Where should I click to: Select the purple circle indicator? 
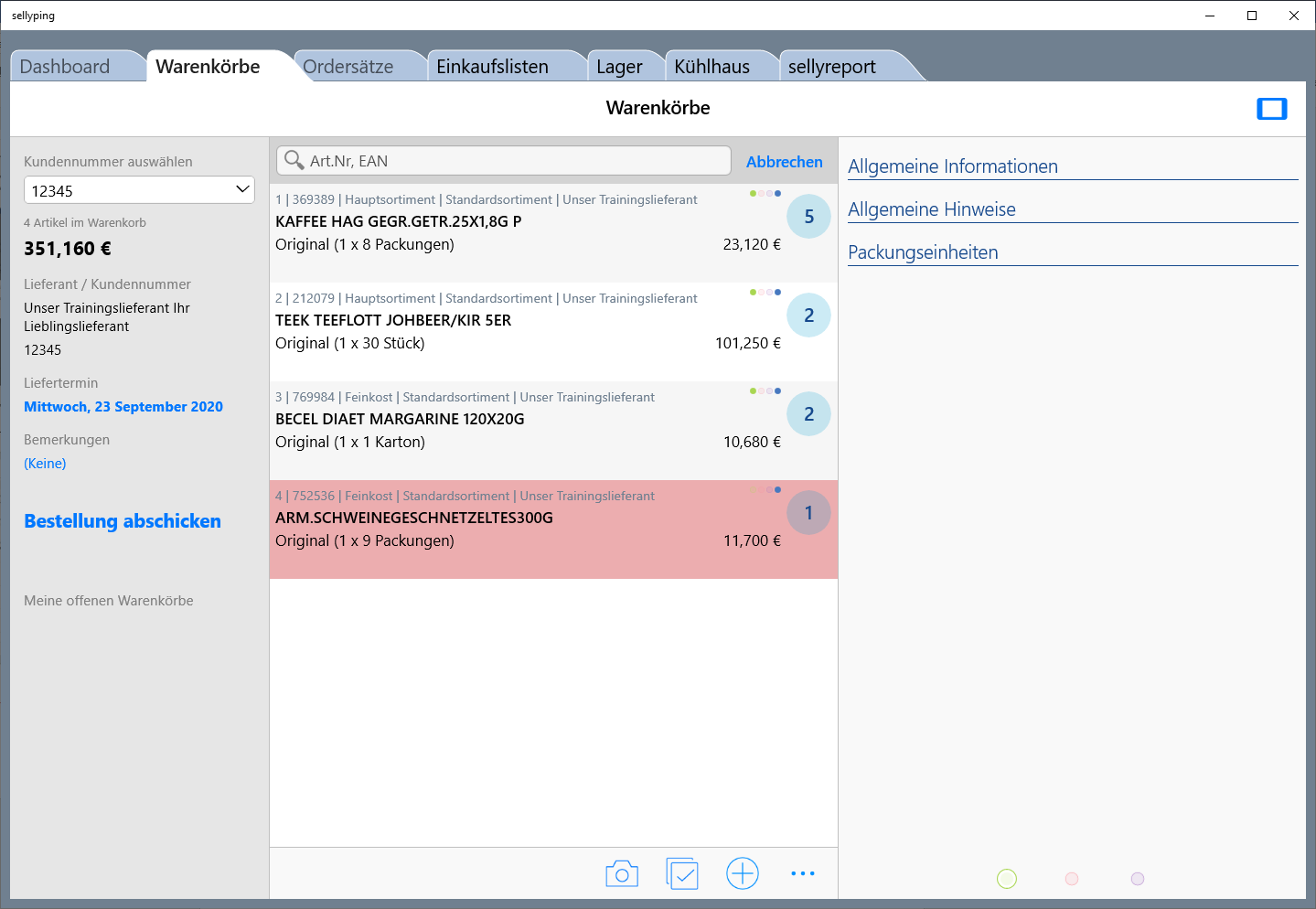coord(1138,879)
